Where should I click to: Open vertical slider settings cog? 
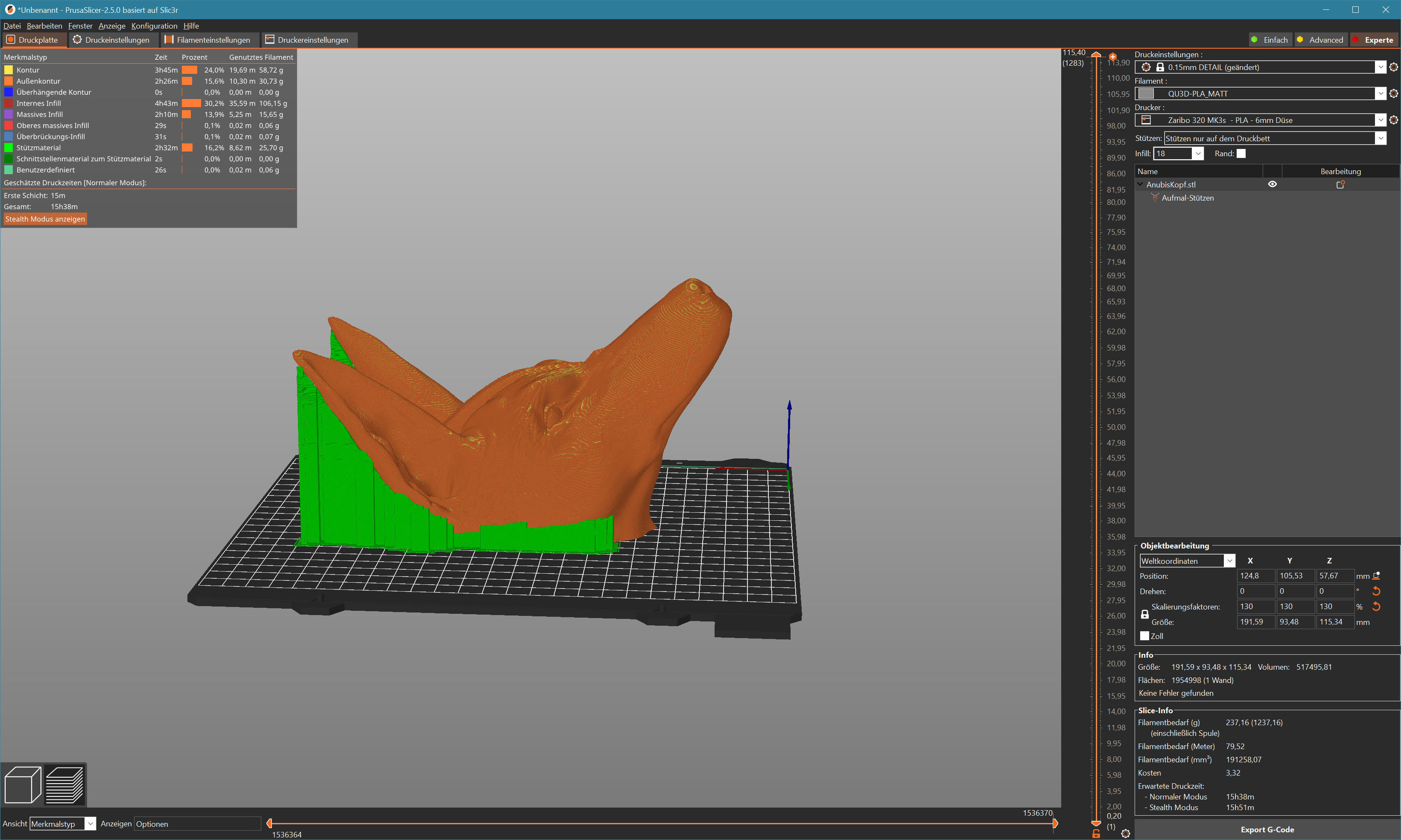pos(1125,833)
